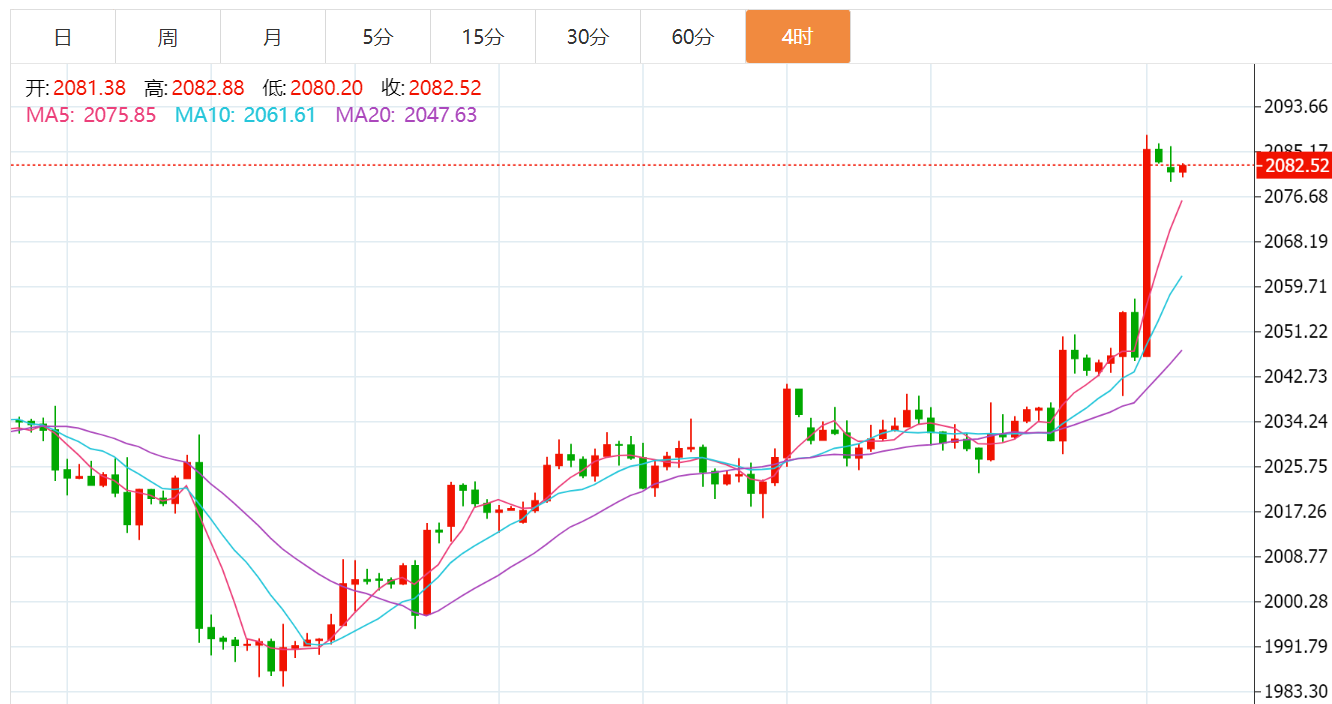The image size is (1332, 704).
Task: Click the 2034.24 price axis label
Action: [x=1296, y=421]
